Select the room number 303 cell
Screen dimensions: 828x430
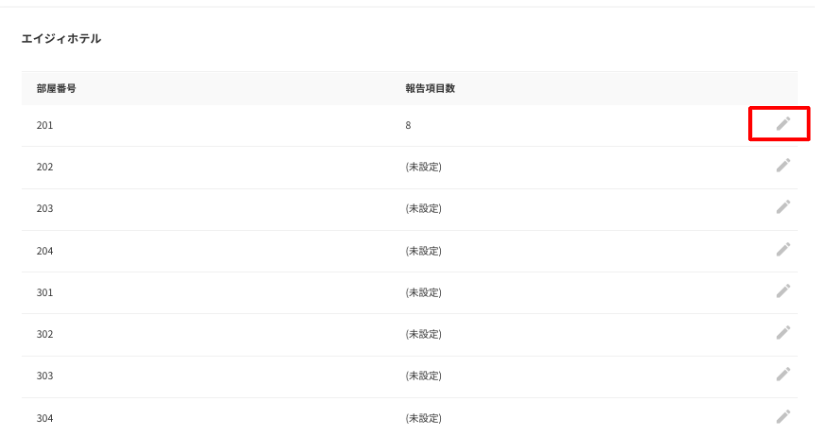click(x=43, y=376)
